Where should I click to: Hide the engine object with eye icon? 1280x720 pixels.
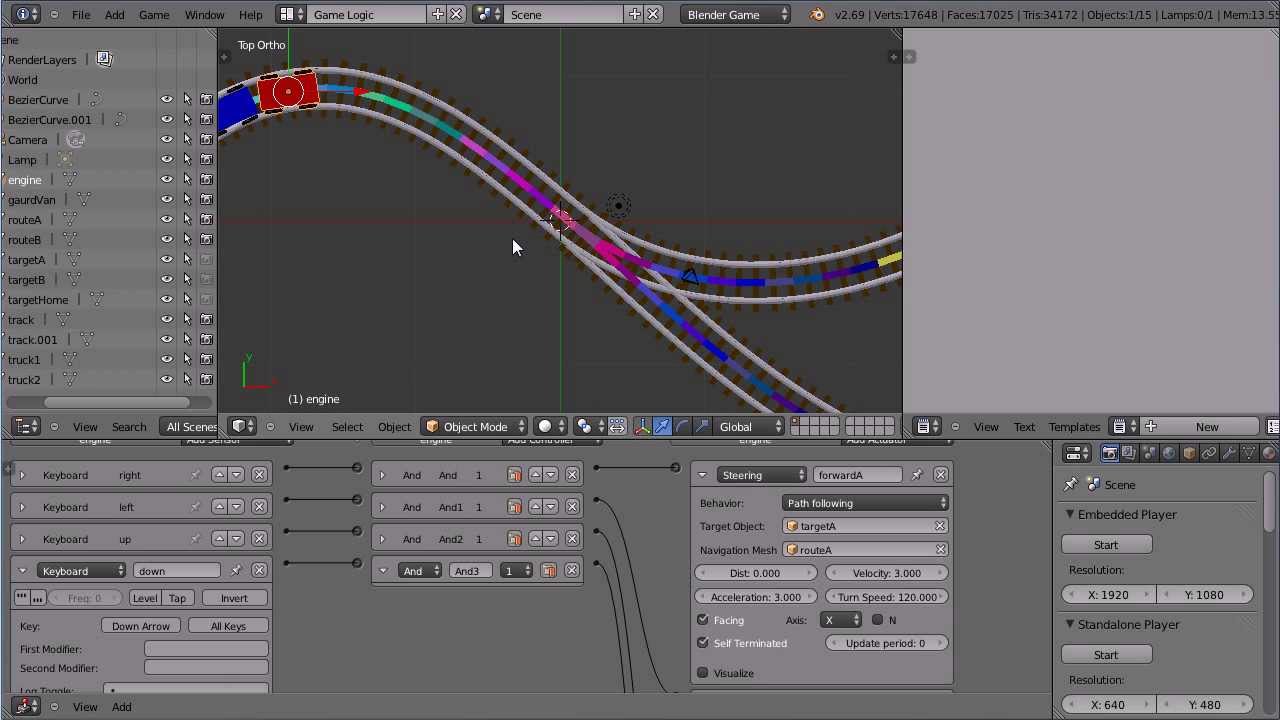pos(167,180)
